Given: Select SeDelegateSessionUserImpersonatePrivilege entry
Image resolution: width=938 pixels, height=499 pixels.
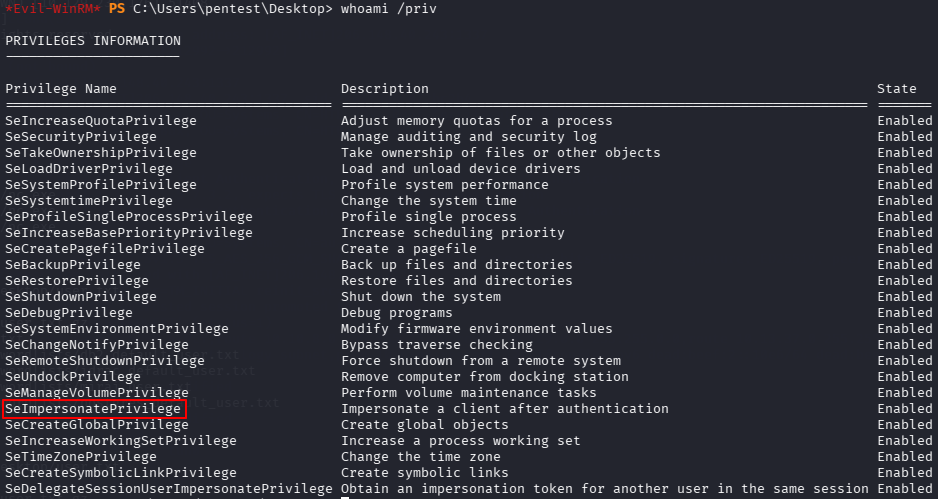Looking at the screenshot, I should (x=169, y=489).
